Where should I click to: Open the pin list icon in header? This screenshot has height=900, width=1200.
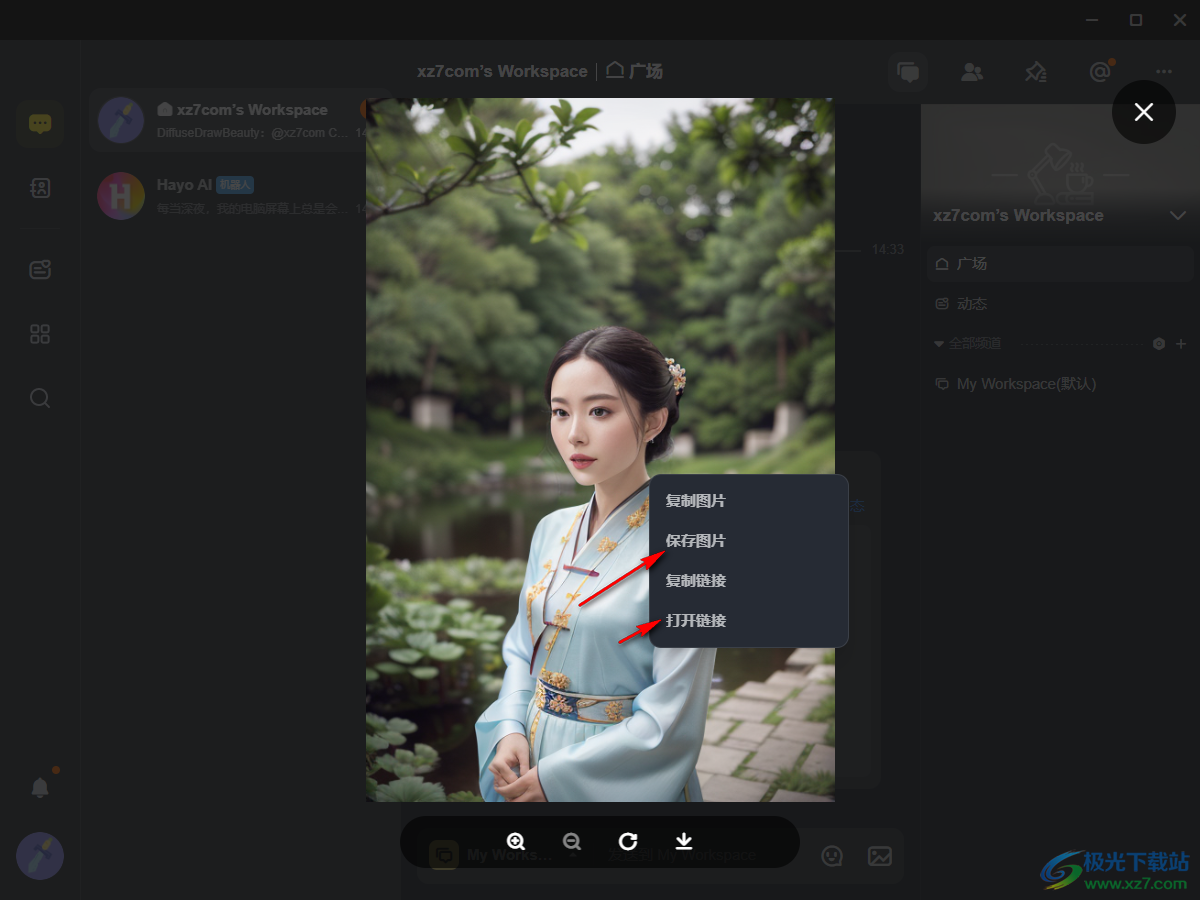click(x=1036, y=72)
